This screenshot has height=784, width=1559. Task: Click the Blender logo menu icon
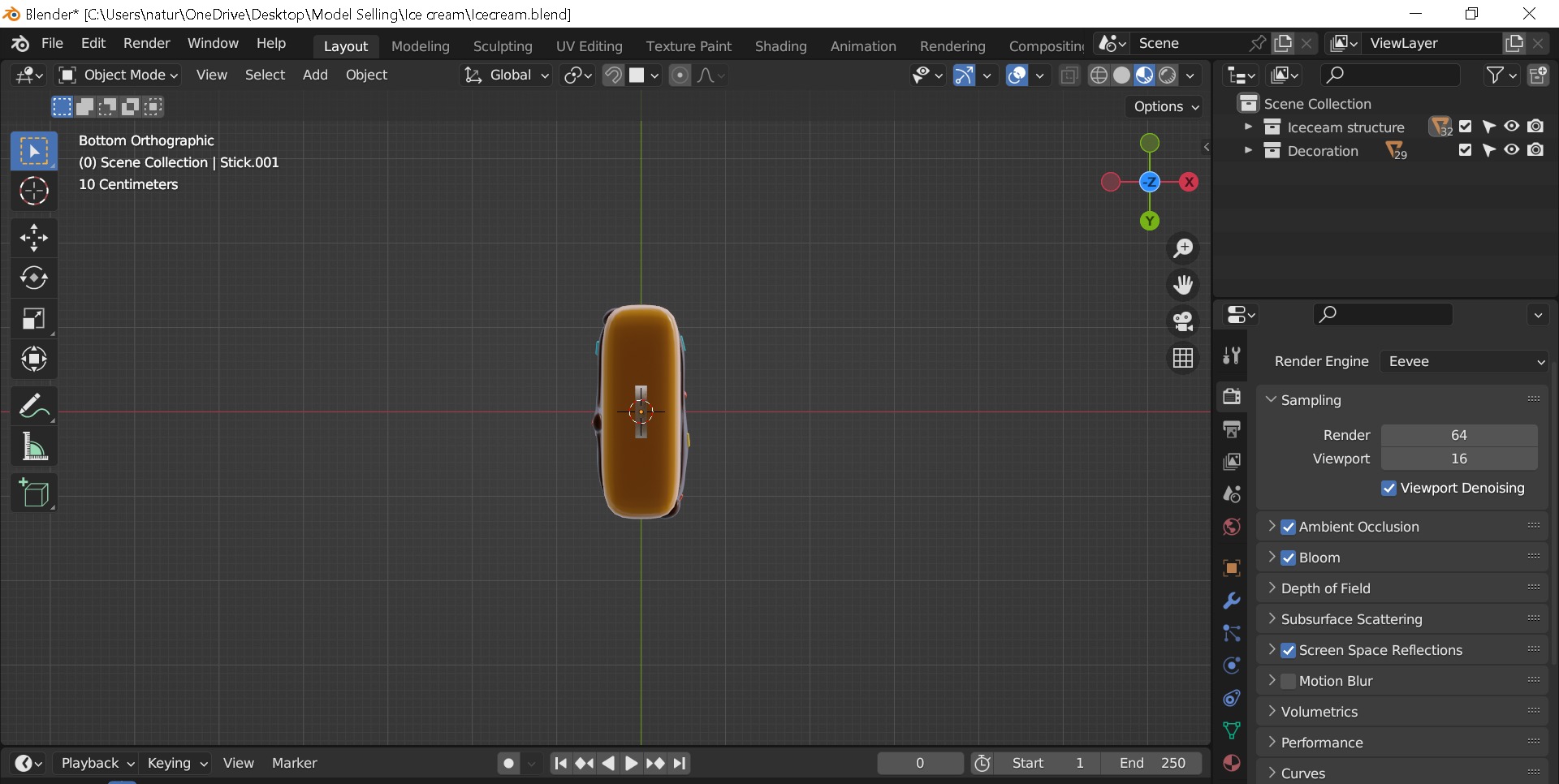click(x=20, y=44)
